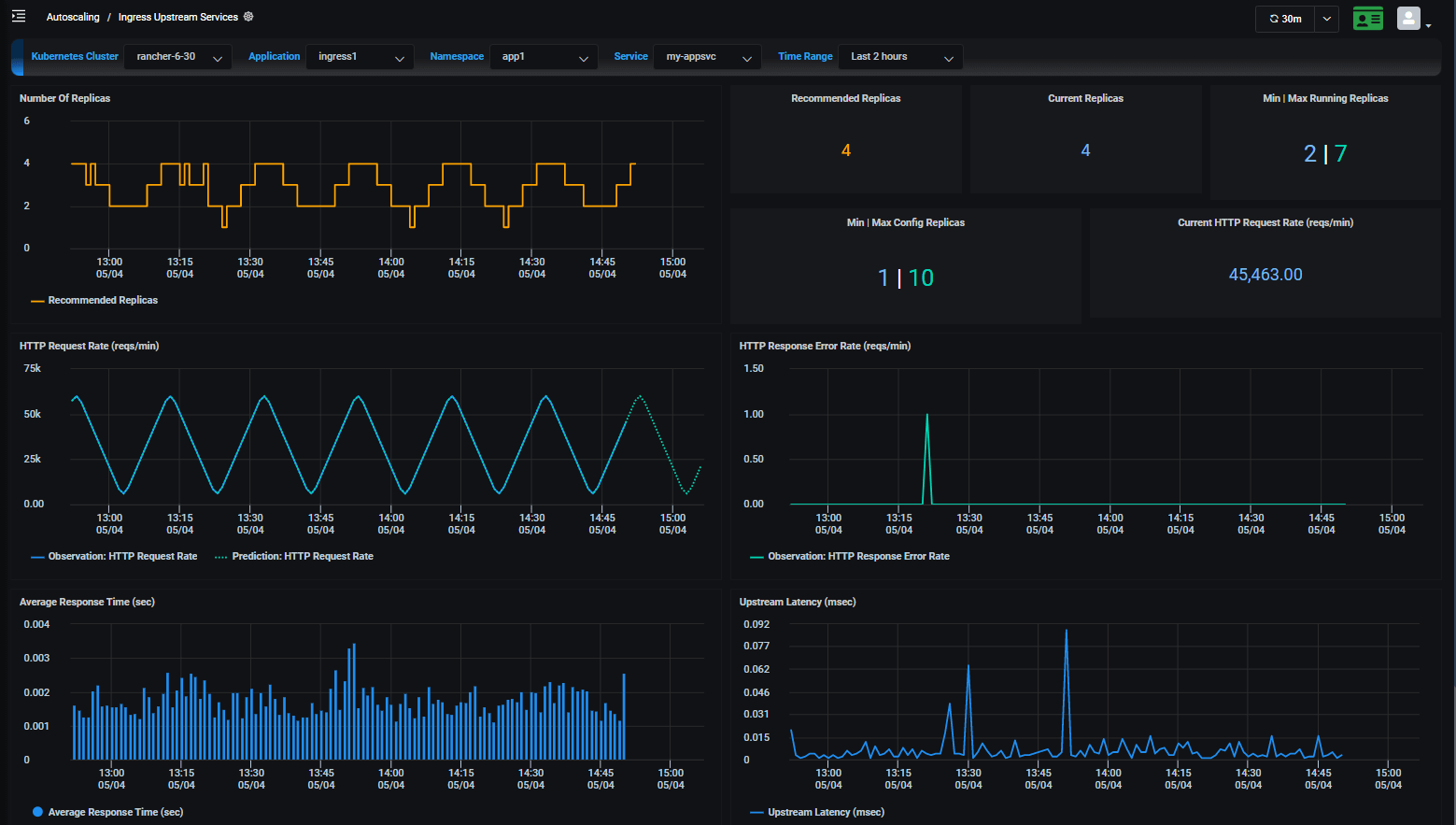Click the Number Of Replicas panel title
This screenshot has width=1456, height=825.
pos(64,98)
